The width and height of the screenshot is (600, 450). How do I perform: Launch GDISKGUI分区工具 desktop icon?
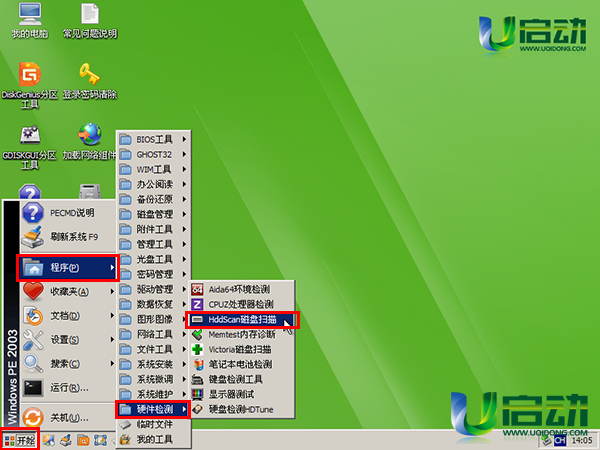pyautogui.click(x=30, y=147)
